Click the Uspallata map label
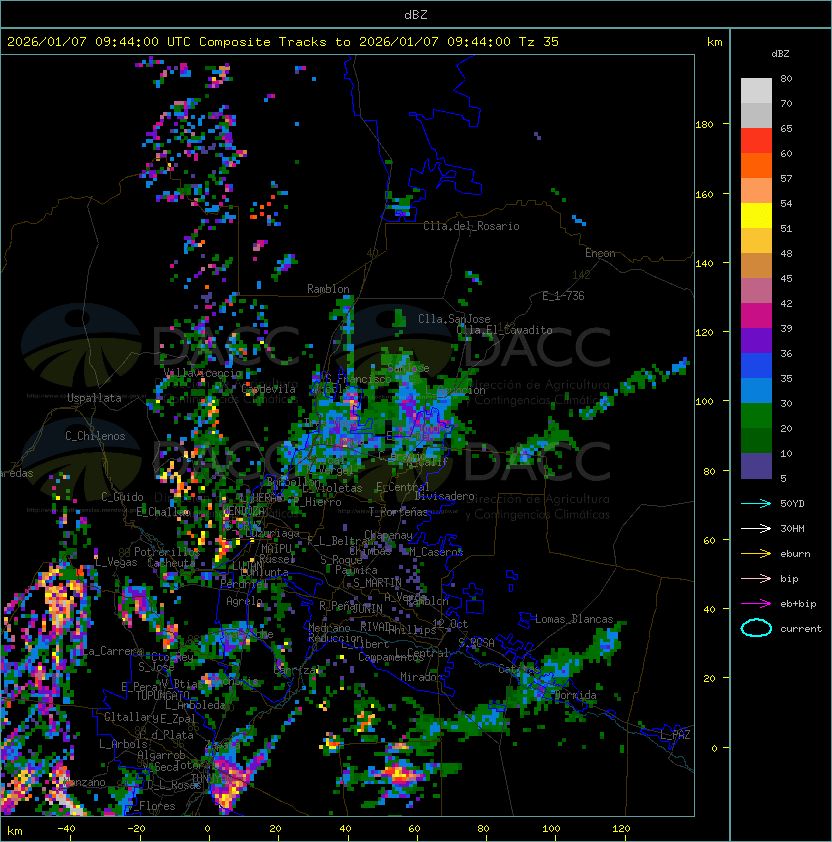 pos(94,398)
